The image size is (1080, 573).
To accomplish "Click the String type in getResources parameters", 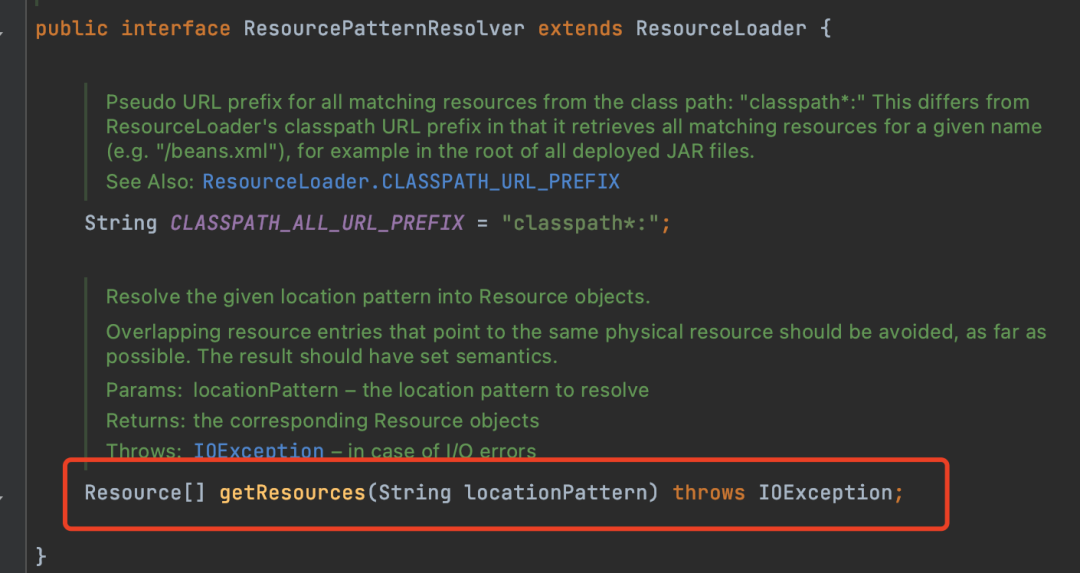I will [415, 493].
